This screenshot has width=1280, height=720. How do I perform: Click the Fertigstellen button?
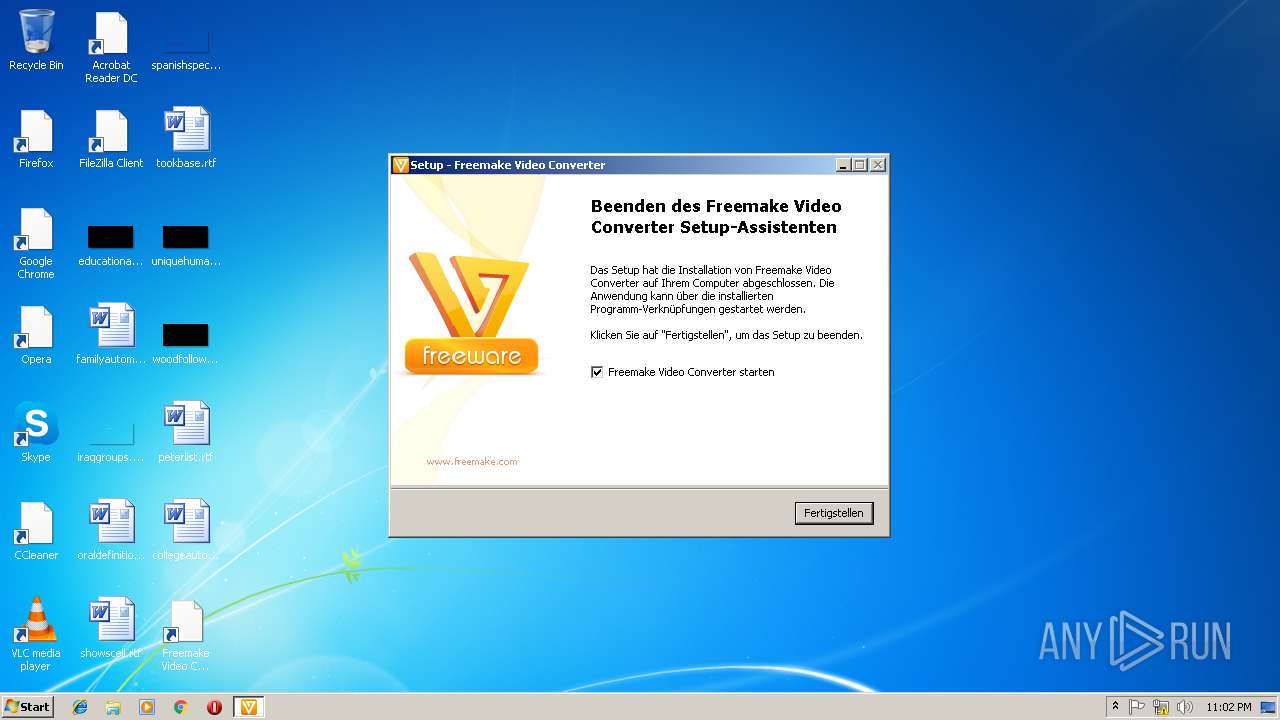click(834, 513)
